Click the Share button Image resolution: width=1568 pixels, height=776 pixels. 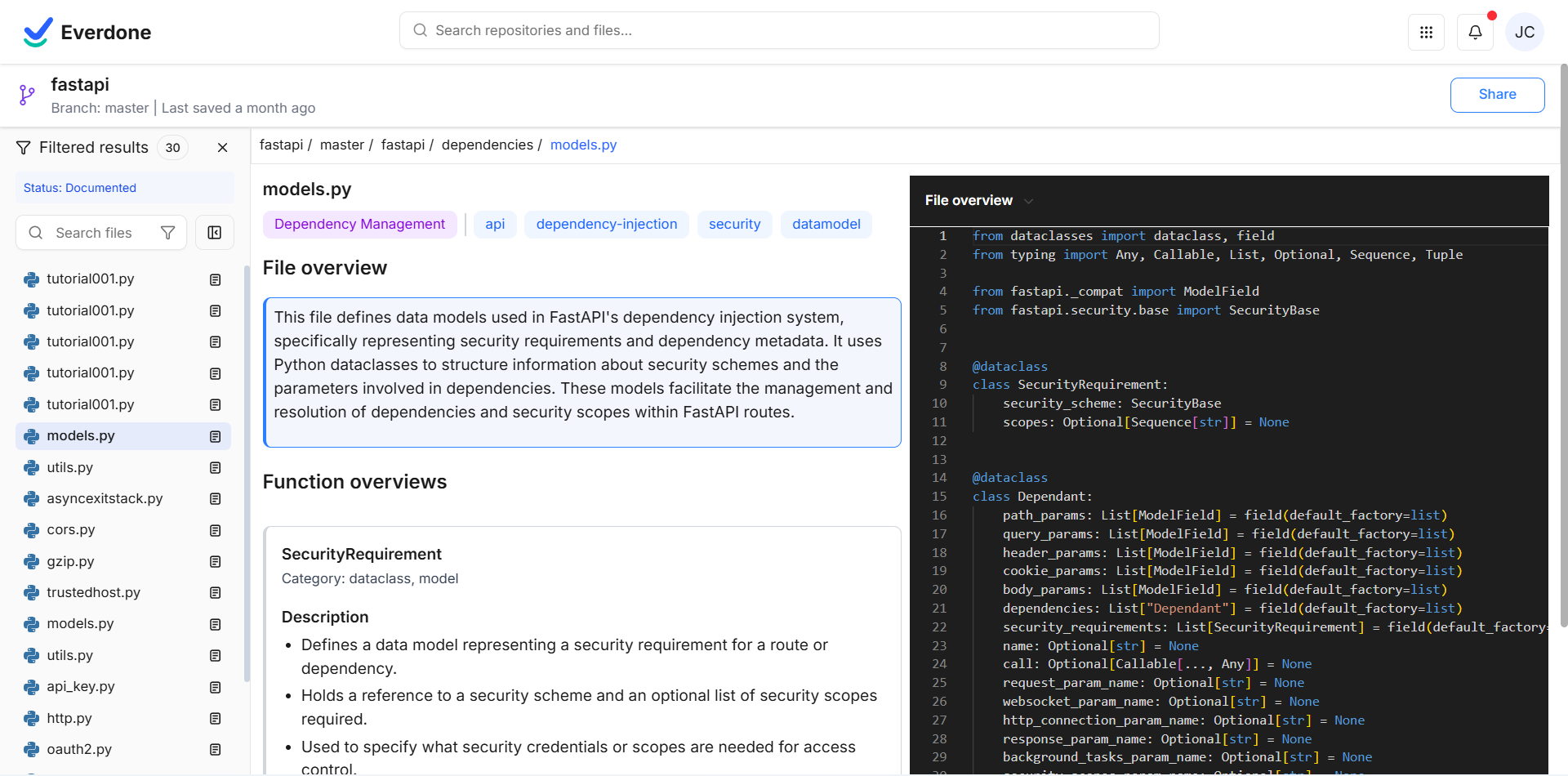click(x=1496, y=95)
